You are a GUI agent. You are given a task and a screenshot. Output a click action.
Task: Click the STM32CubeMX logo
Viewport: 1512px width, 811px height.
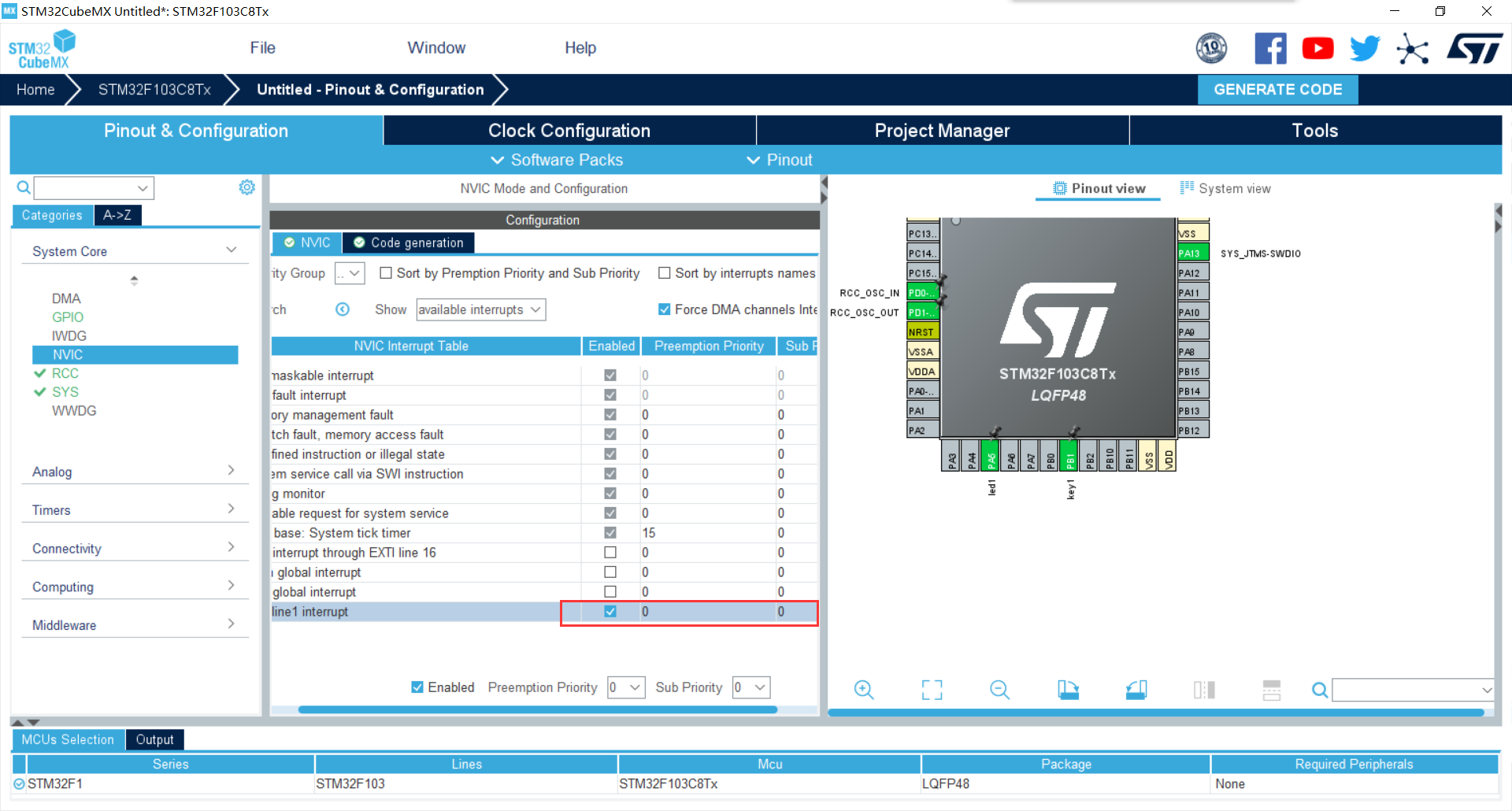pos(42,49)
